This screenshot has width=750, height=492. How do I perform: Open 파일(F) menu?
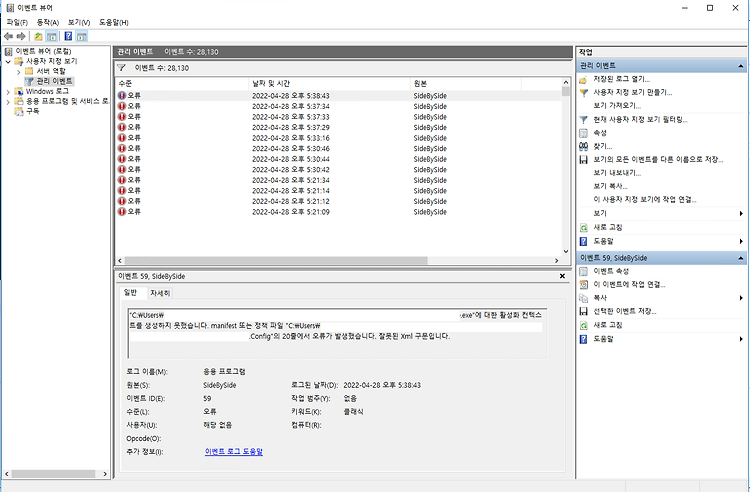[x=17, y=22]
